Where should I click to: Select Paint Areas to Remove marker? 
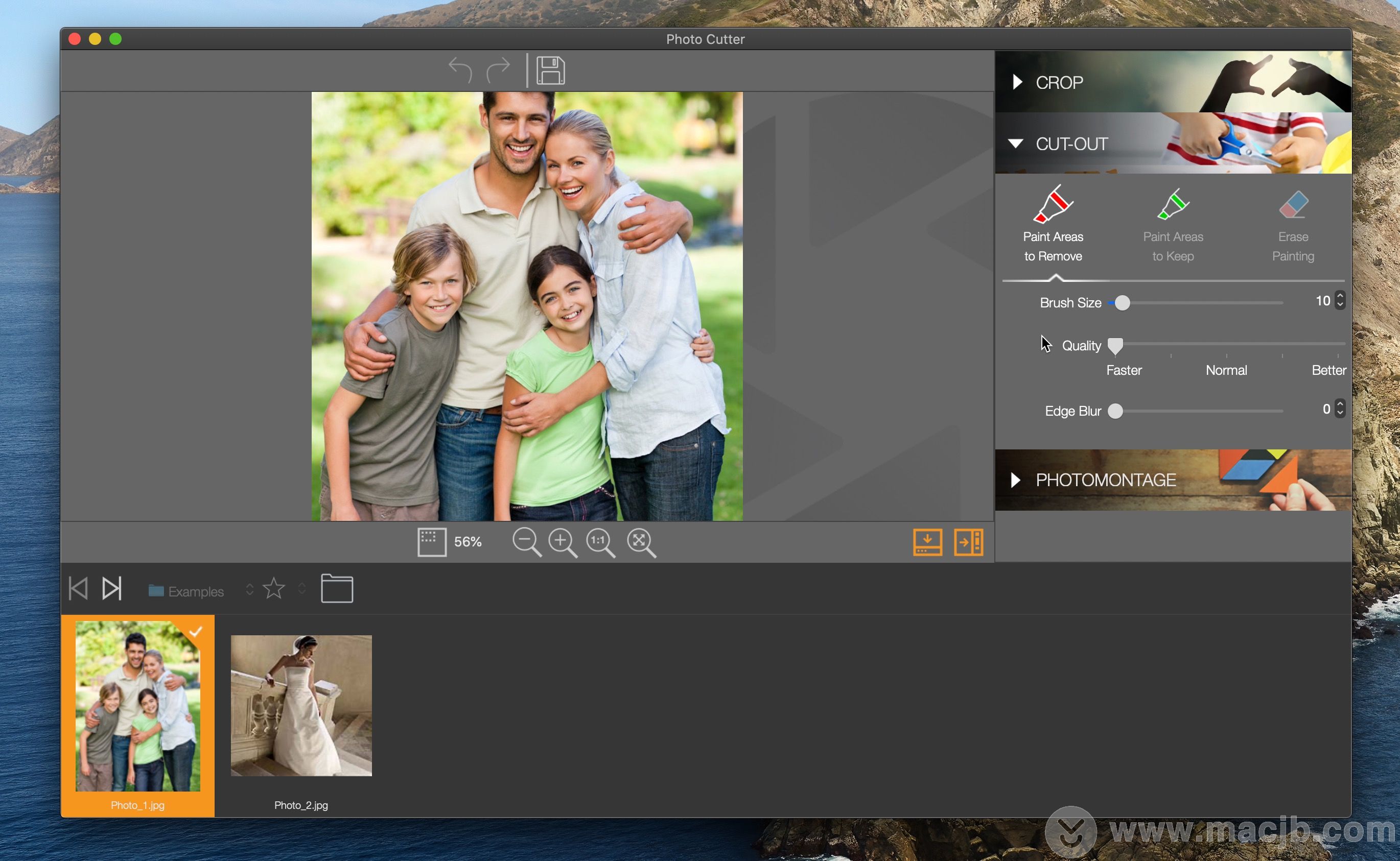click(x=1053, y=224)
